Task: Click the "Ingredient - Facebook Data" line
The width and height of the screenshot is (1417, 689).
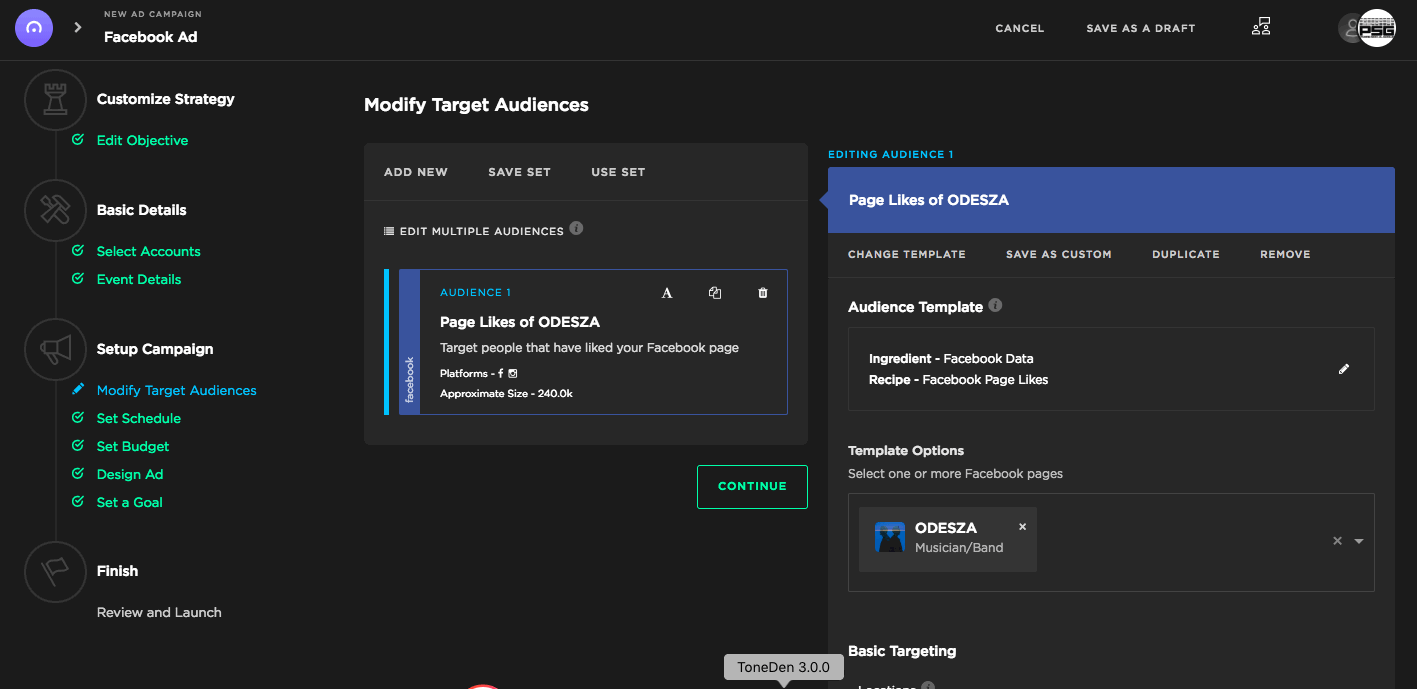Action: pos(951,359)
